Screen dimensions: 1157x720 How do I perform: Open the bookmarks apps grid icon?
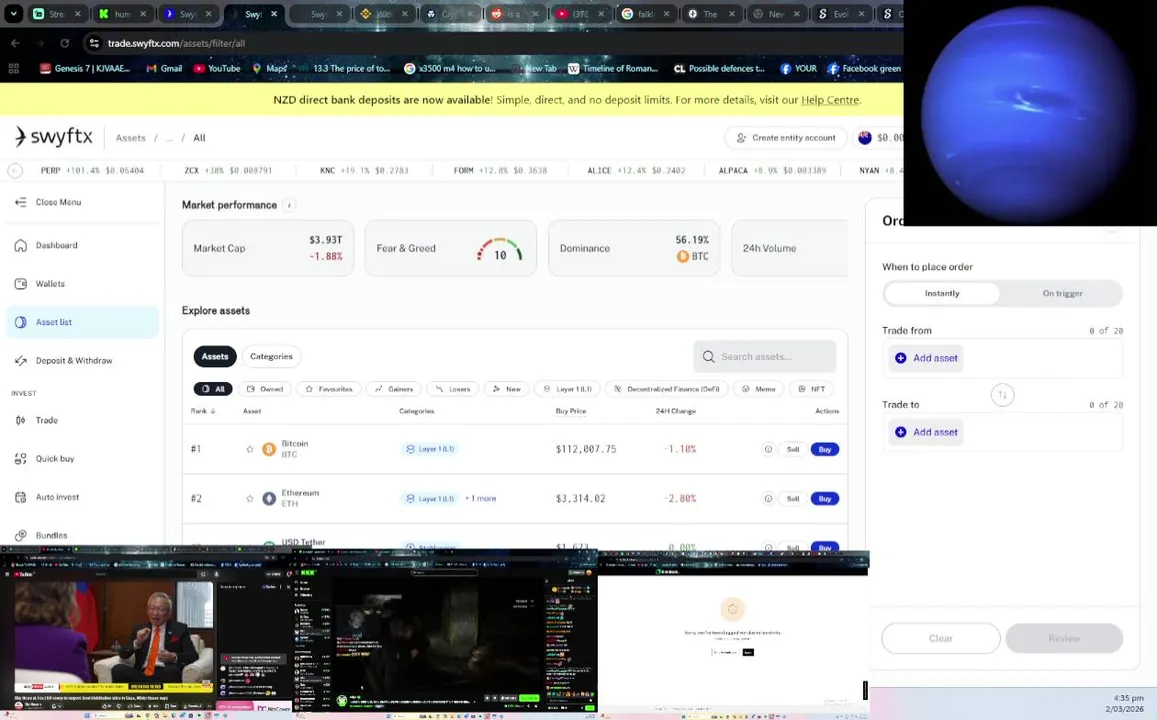pos(13,69)
